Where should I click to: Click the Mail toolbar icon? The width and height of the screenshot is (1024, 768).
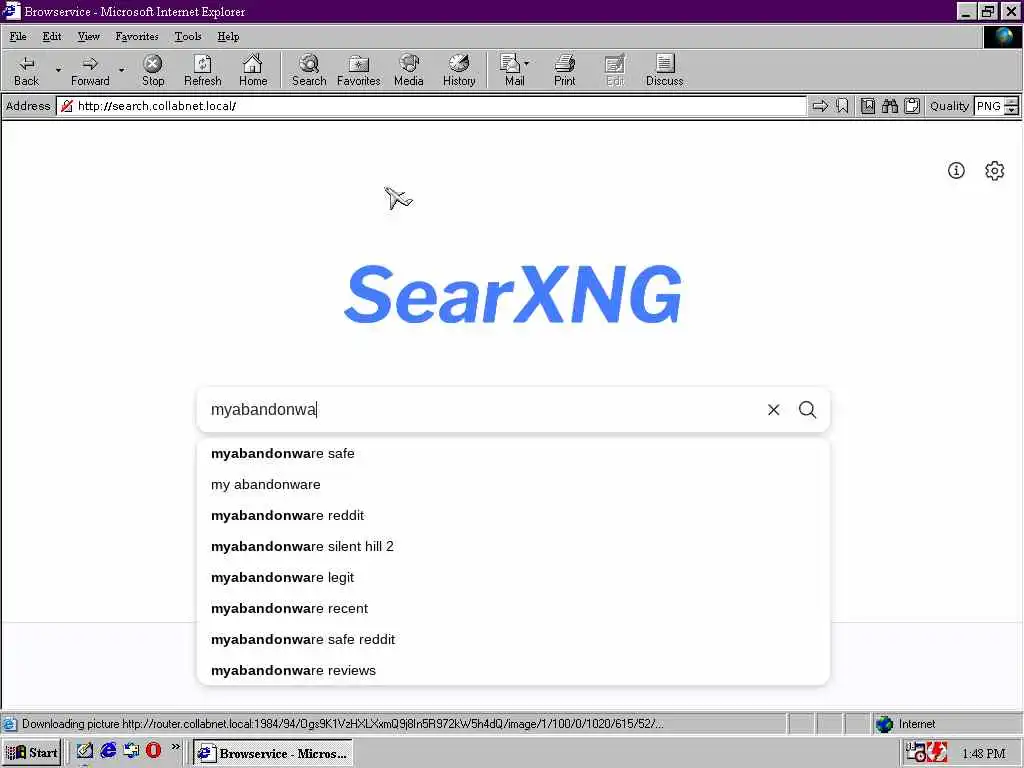pos(511,71)
